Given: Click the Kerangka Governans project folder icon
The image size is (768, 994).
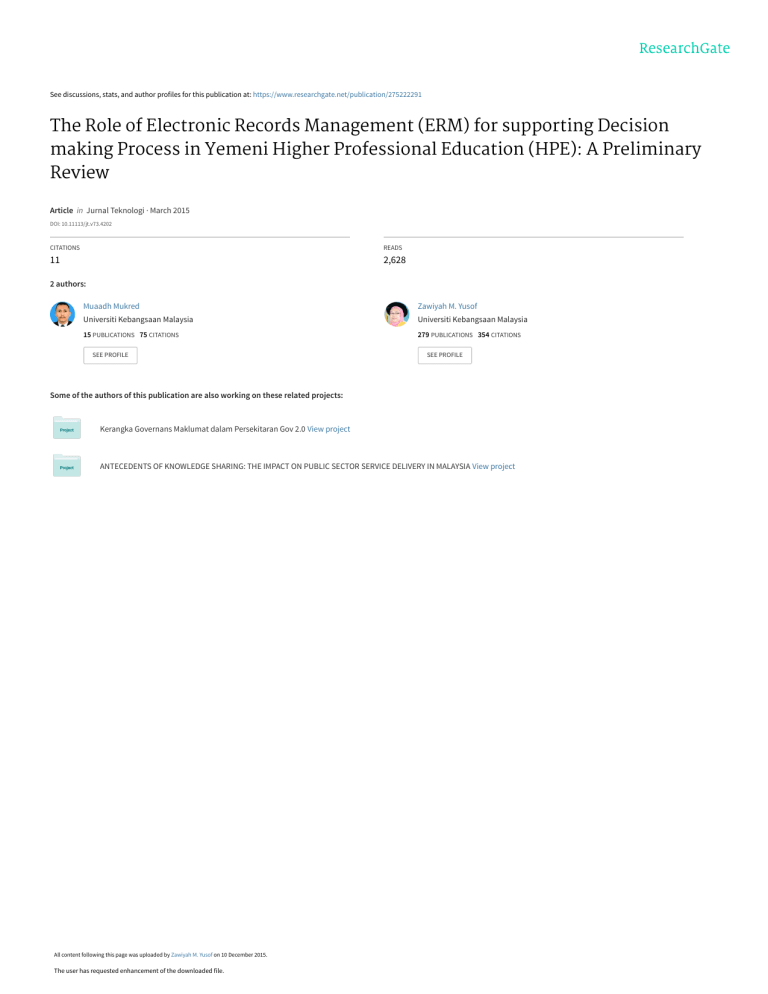Looking at the screenshot, I should pyautogui.click(x=67, y=428).
